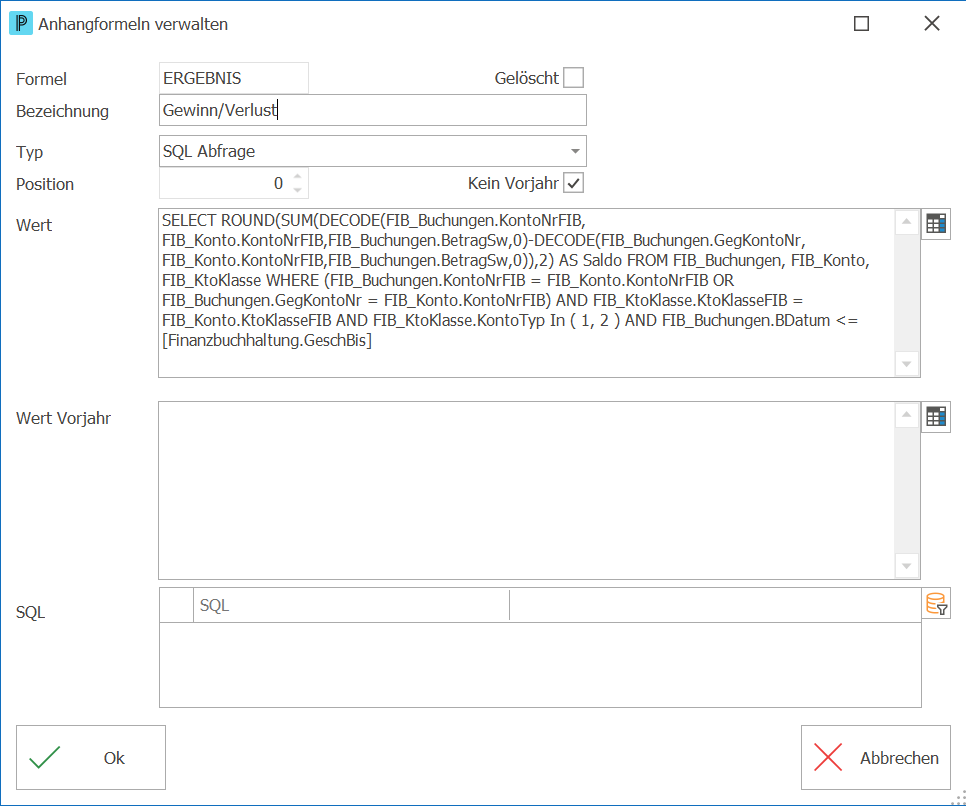Click the SQL column header in grid

coord(351,605)
